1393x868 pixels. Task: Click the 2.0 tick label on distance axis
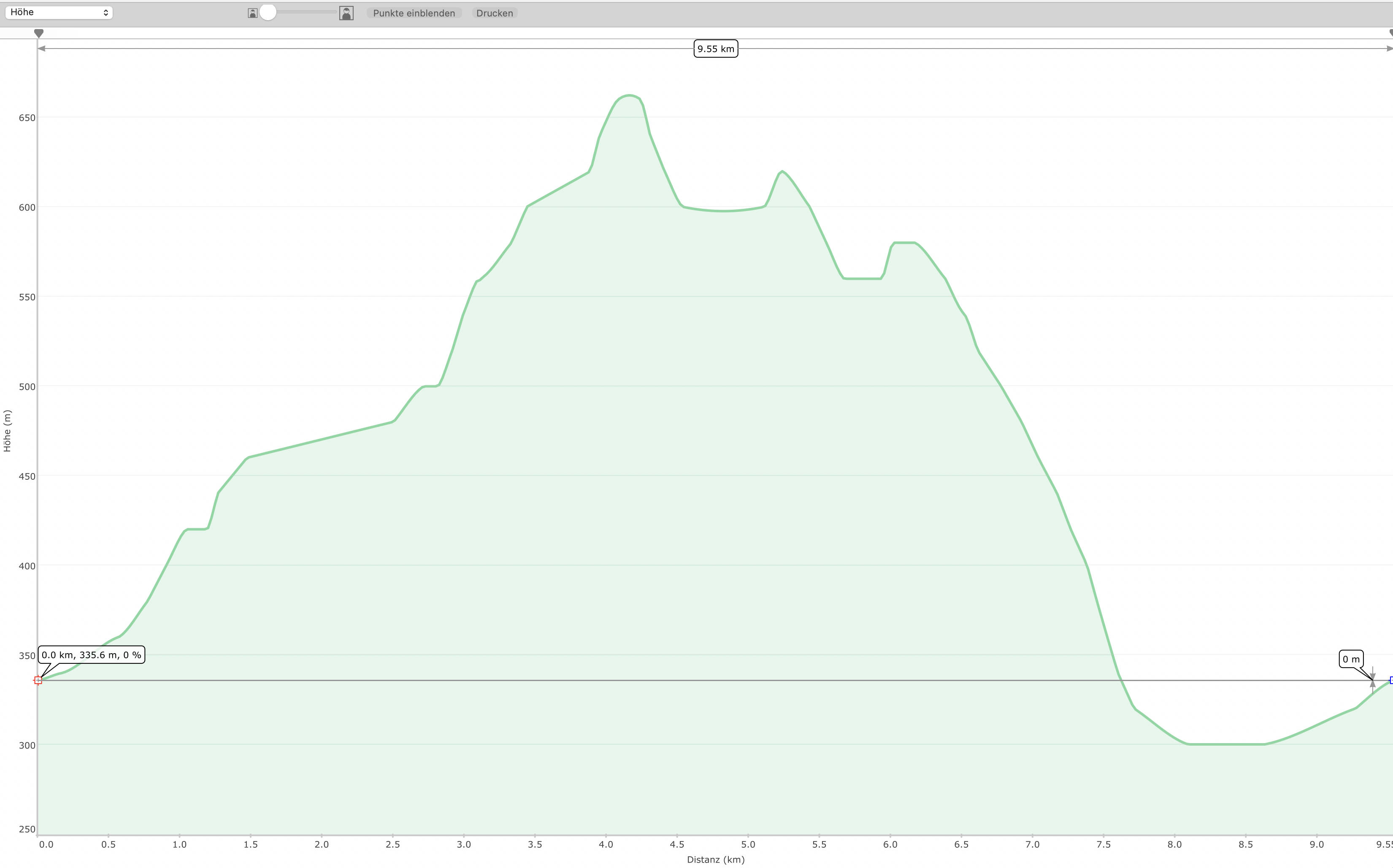coord(322,844)
